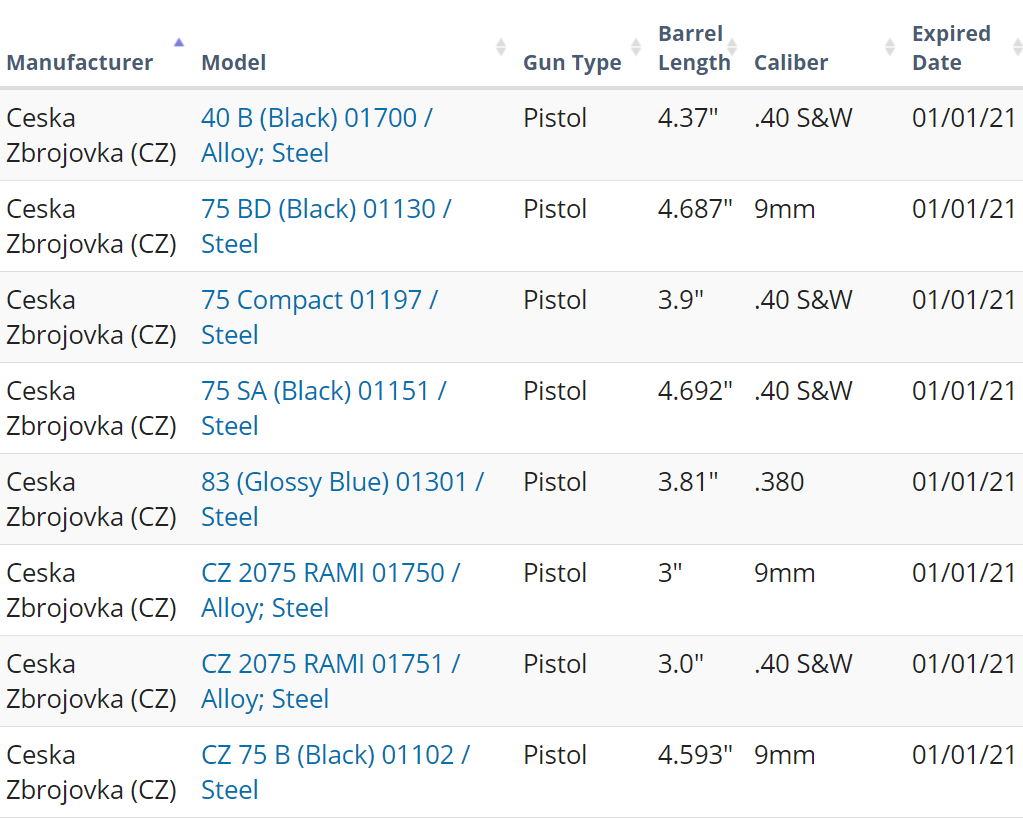Select barrel length 4.593" cell
This screenshot has width=1023, height=818.
click(695, 755)
